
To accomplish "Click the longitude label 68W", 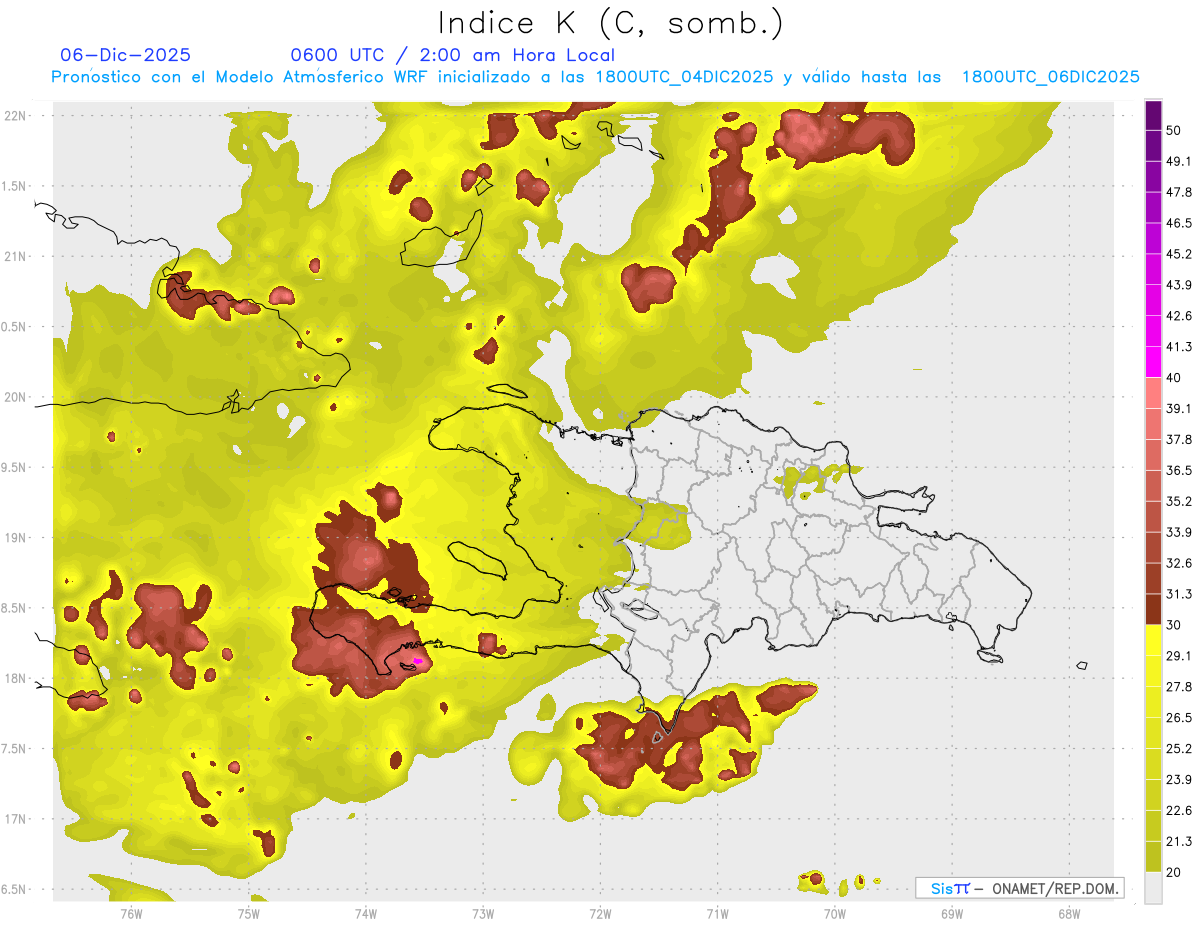I will point(1068,913).
